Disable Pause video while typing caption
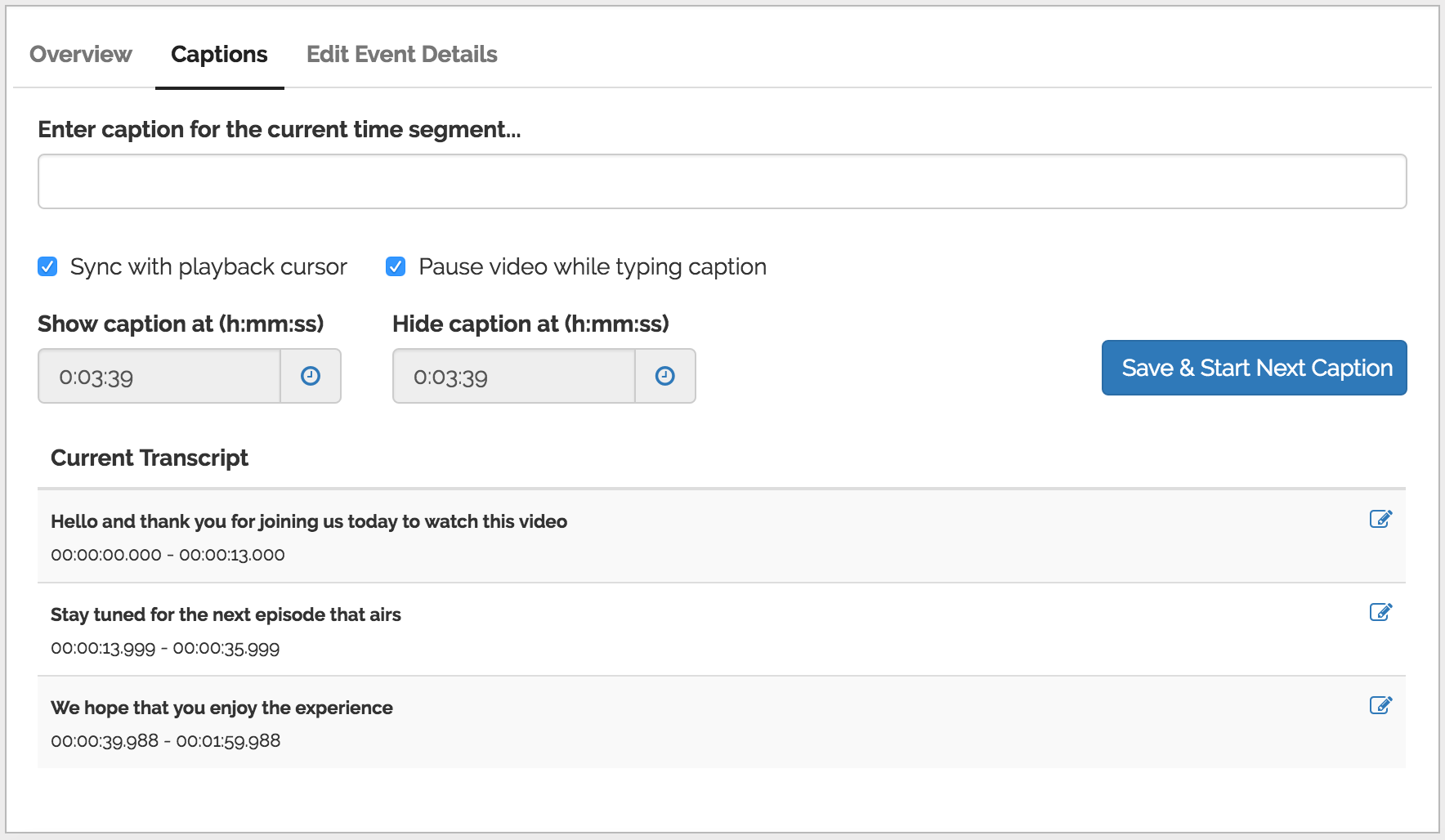Screen dimensions: 1445x840 pyautogui.click(x=396, y=266)
